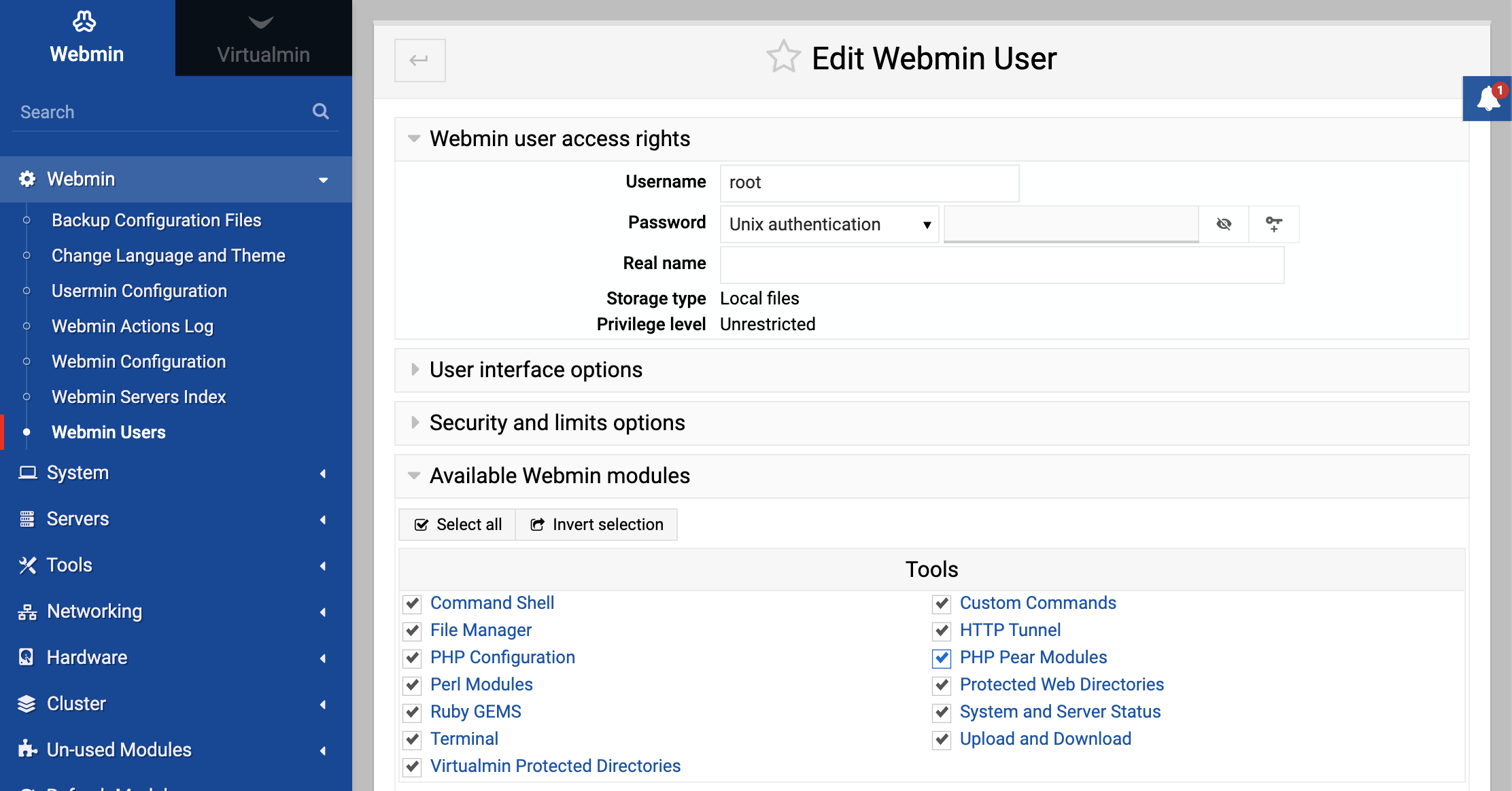The width and height of the screenshot is (1512, 791).
Task: Click the Webmin logo icon
Action: (x=84, y=22)
